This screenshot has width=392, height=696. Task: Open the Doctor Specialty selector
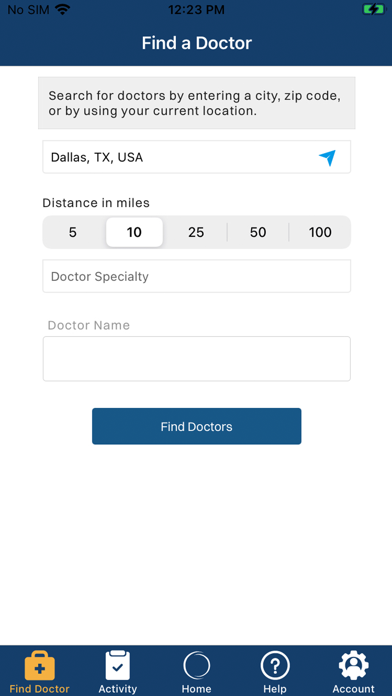click(197, 276)
